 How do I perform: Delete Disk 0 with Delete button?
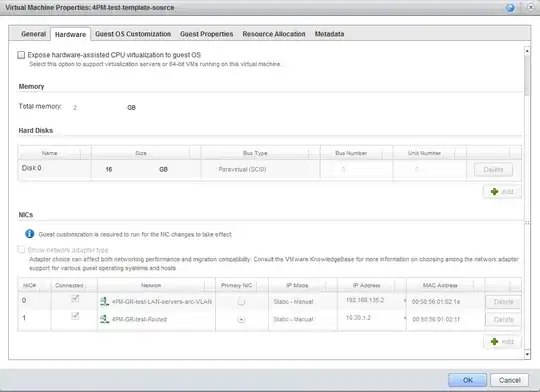coord(493,169)
